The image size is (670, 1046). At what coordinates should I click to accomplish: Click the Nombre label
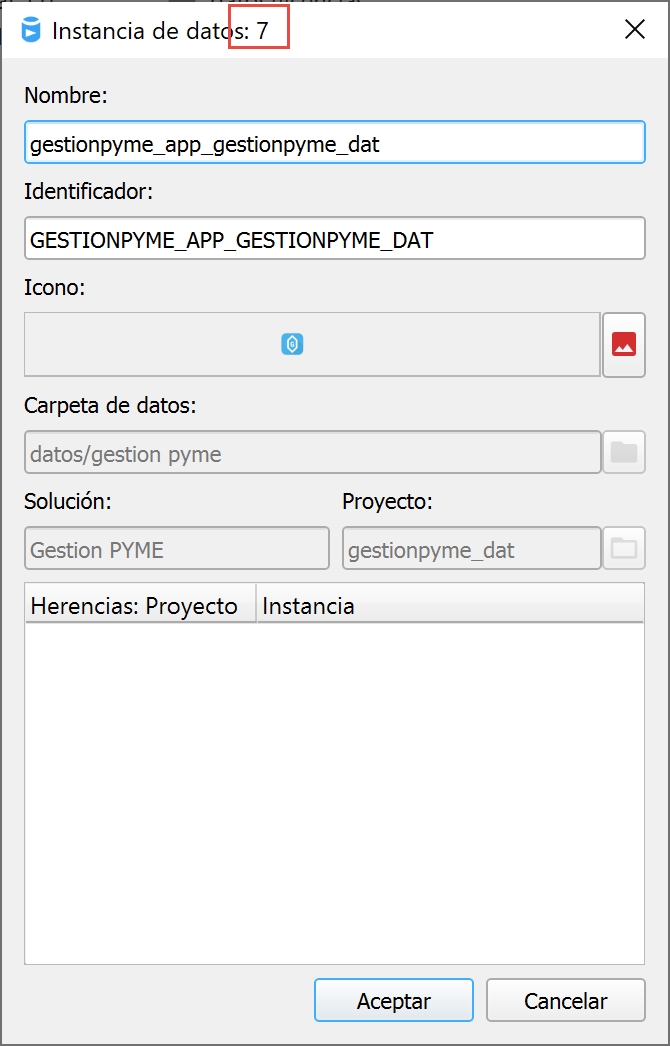point(66,95)
